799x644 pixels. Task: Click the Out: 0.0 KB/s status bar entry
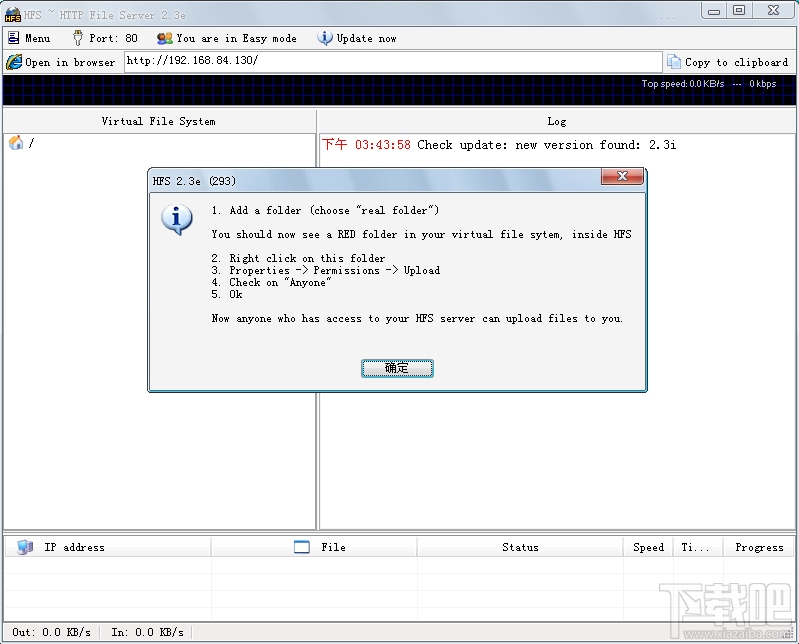point(51,632)
